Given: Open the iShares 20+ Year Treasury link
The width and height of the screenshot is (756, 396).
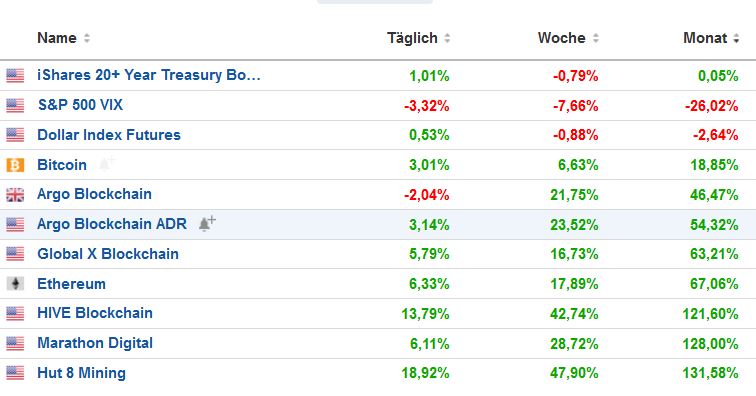Looking at the screenshot, I should click(x=148, y=75).
